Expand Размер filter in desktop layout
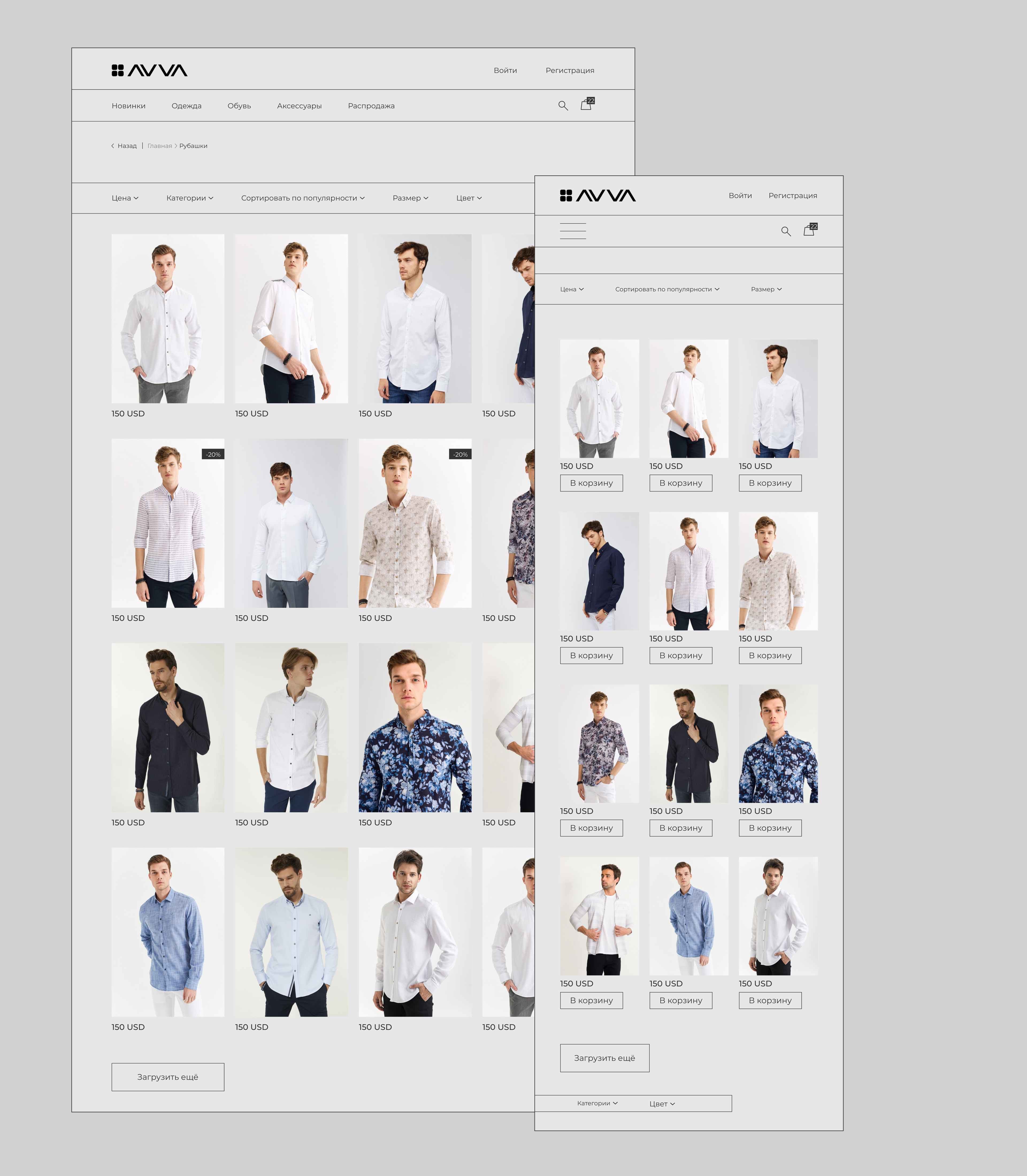1027x1176 pixels. pyautogui.click(x=410, y=198)
